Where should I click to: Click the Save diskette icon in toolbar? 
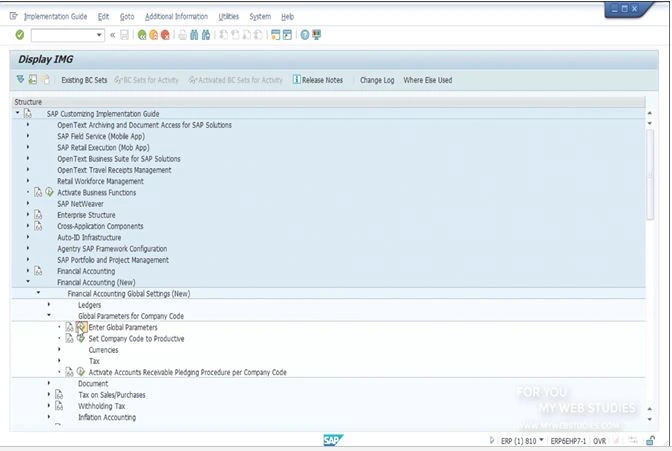point(124,35)
